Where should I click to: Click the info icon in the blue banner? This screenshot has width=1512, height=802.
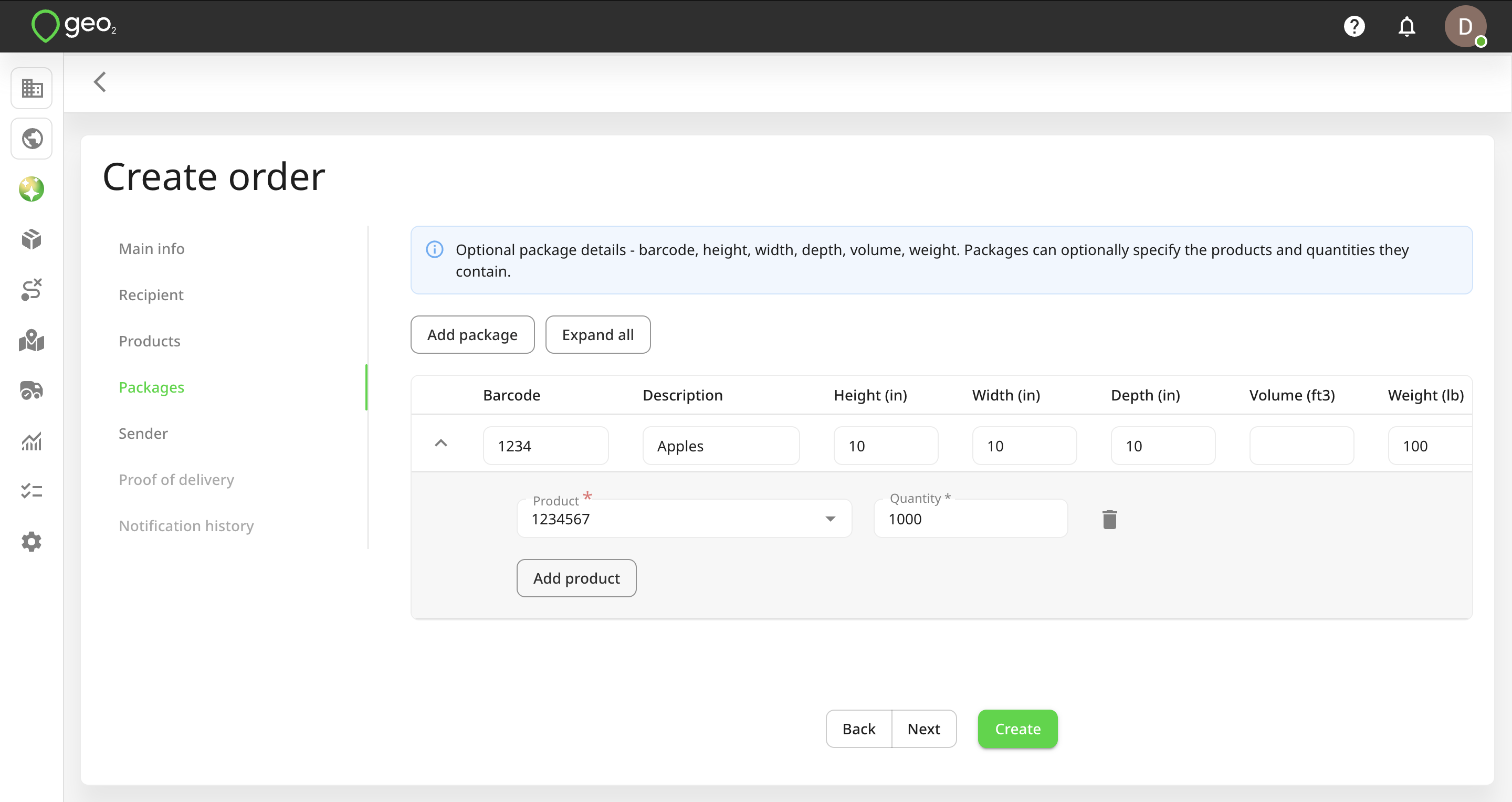pyautogui.click(x=434, y=249)
